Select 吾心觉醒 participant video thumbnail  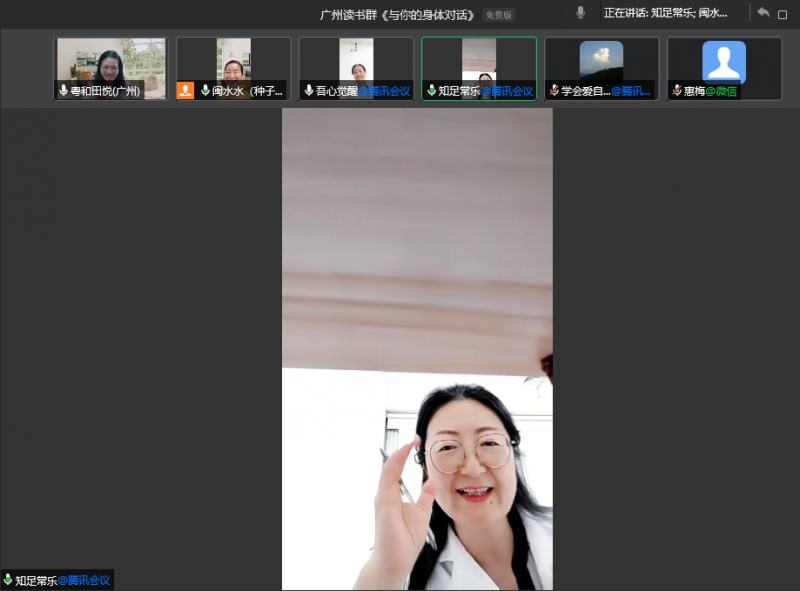click(356, 60)
